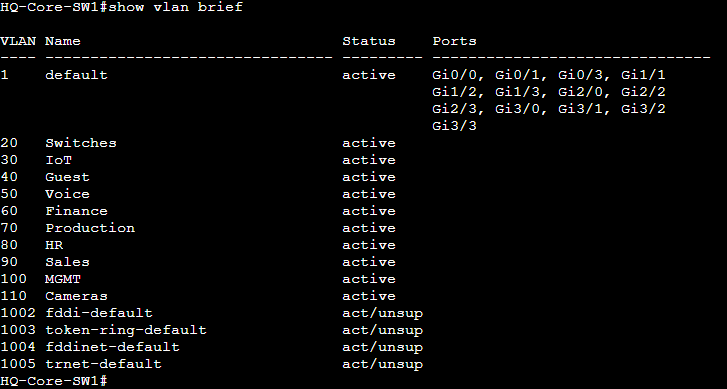Screen dimensions: 727x389
Task: Click the default VLAN name
Action: coord(77,75)
